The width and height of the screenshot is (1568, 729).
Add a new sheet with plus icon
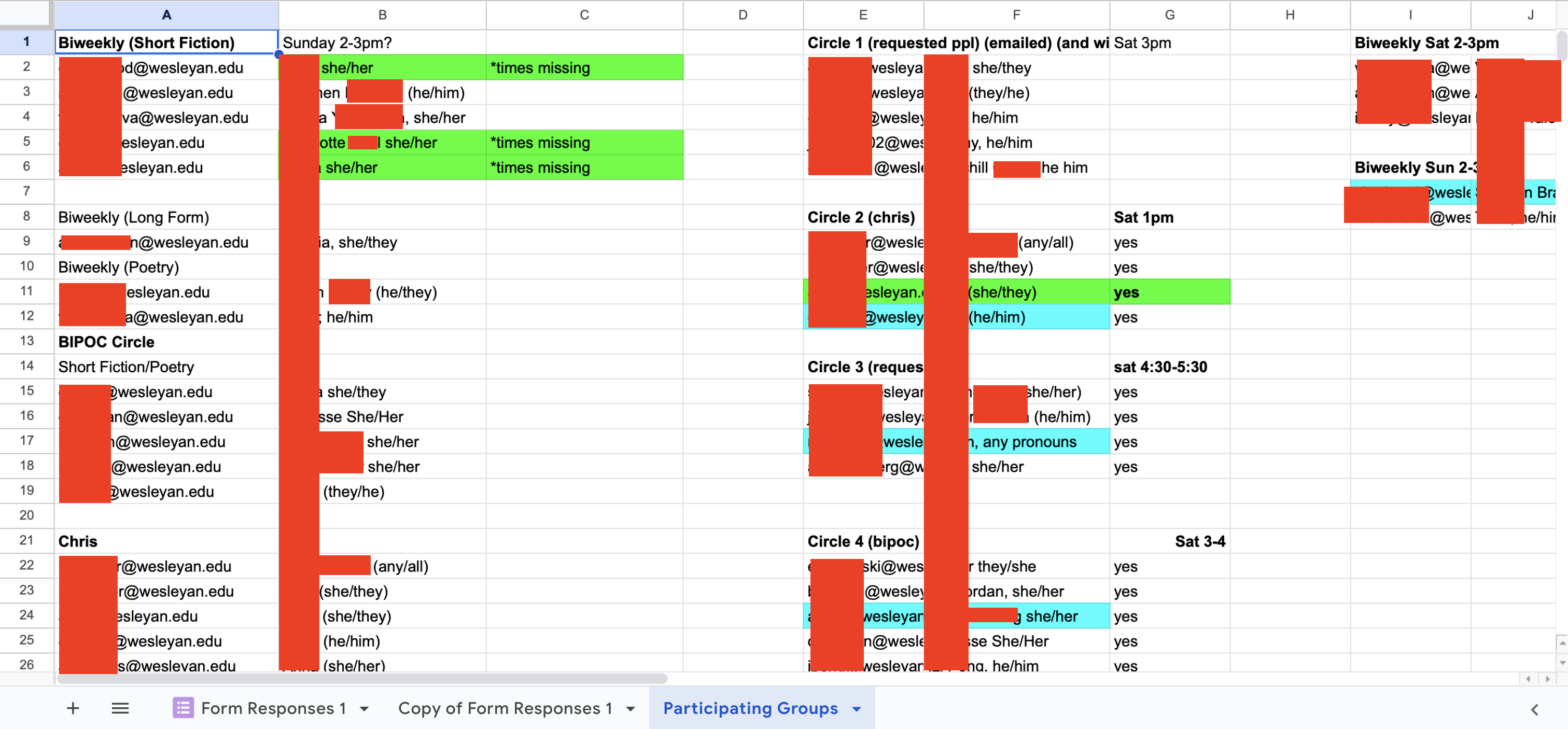[x=73, y=708]
